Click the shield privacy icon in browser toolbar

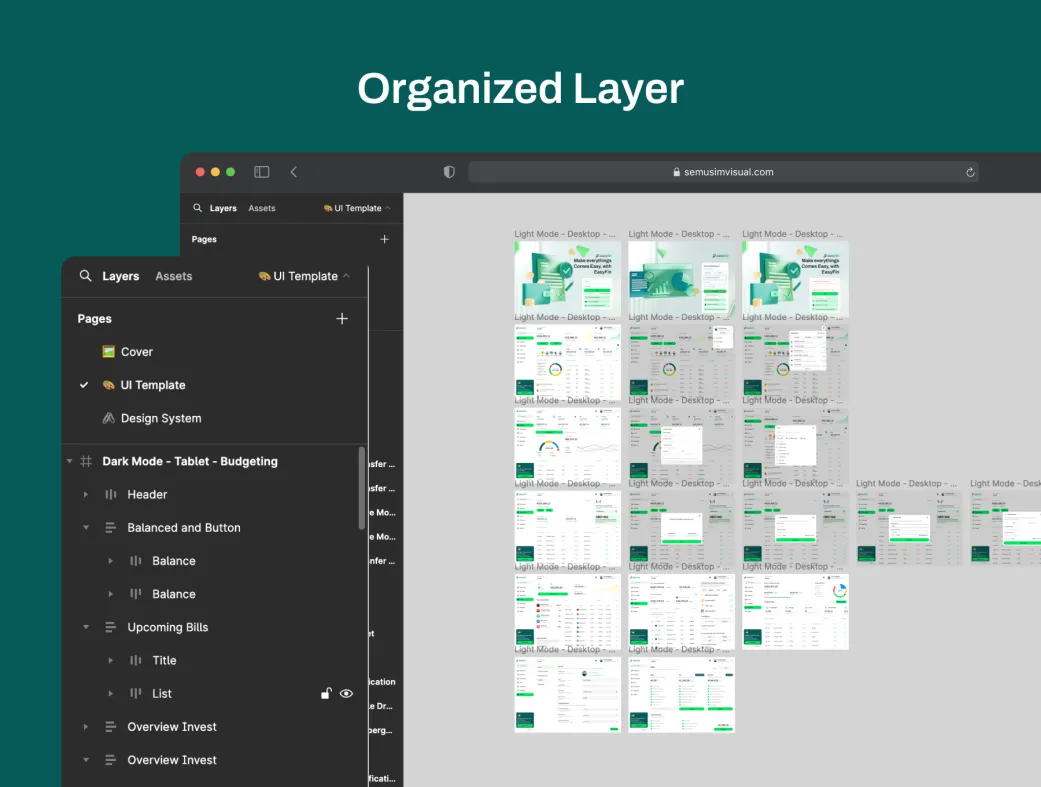click(449, 172)
